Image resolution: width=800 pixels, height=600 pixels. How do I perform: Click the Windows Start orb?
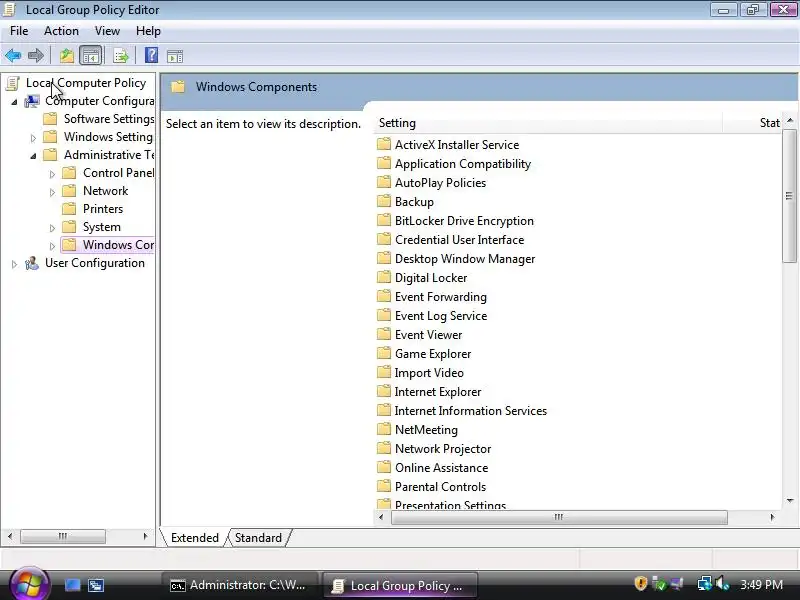pyautogui.click(x=29, y=584)
